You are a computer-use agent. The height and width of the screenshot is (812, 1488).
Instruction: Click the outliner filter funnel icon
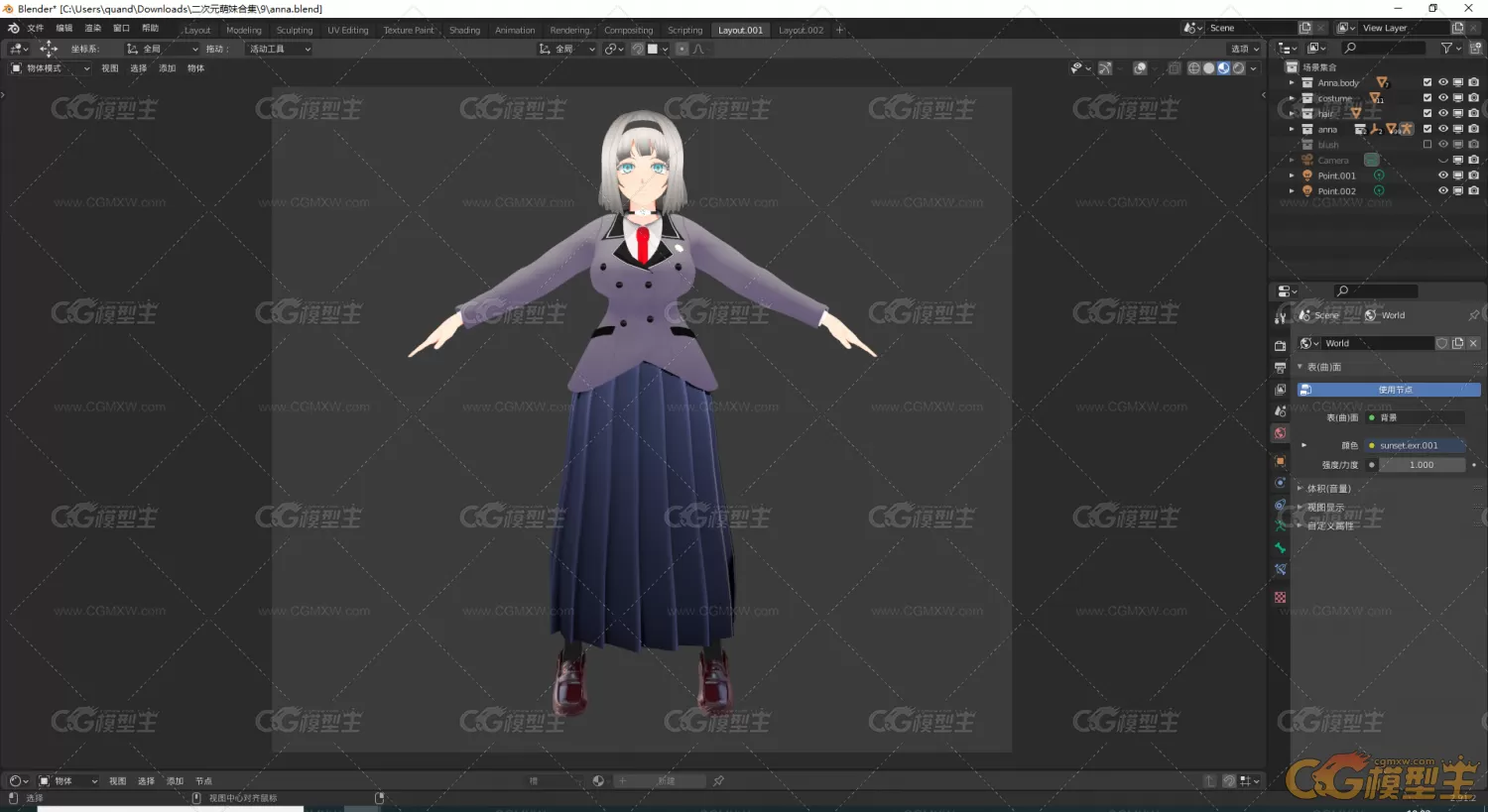1446,48
